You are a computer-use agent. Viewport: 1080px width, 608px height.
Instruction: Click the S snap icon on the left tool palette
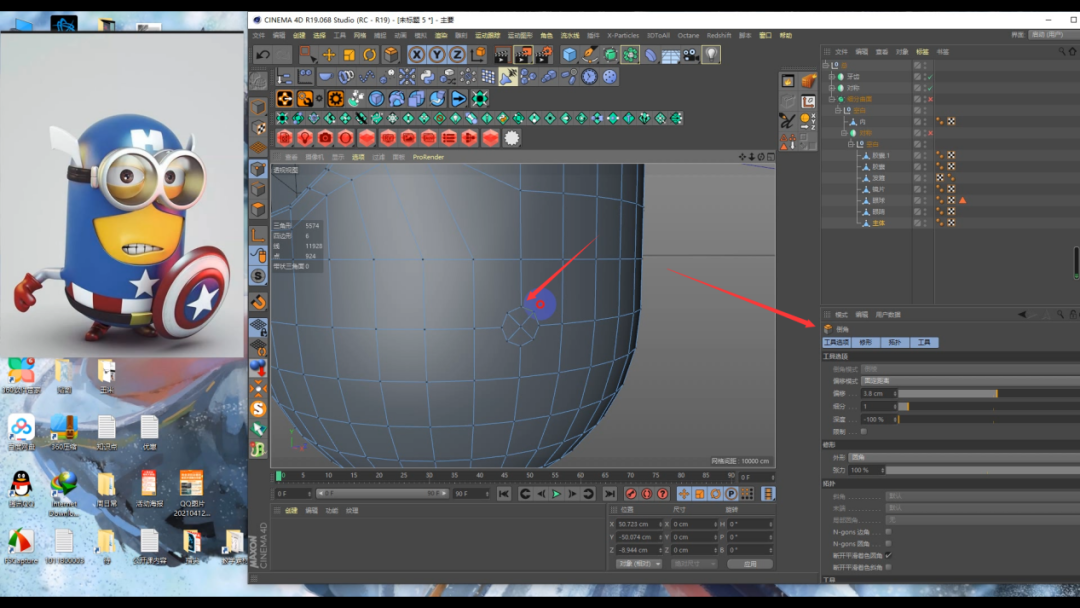tap(258, 276)
